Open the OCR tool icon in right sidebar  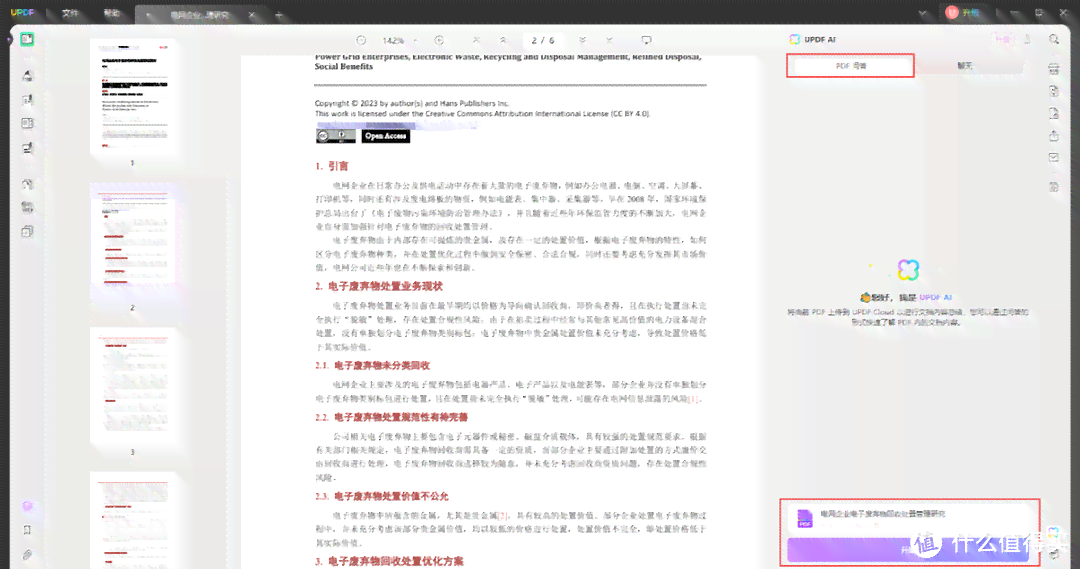pyautogui.click(x=1054, y=69)
